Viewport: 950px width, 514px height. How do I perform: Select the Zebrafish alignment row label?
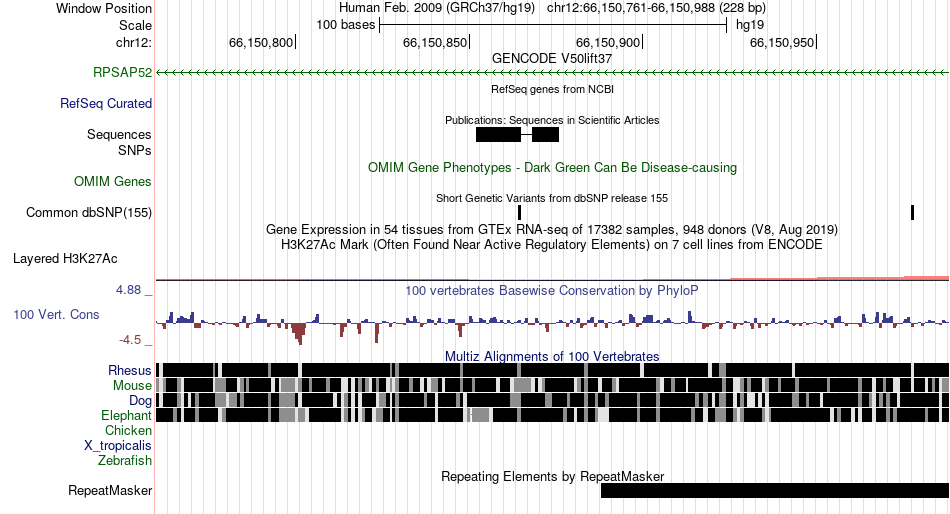point(125,461)
